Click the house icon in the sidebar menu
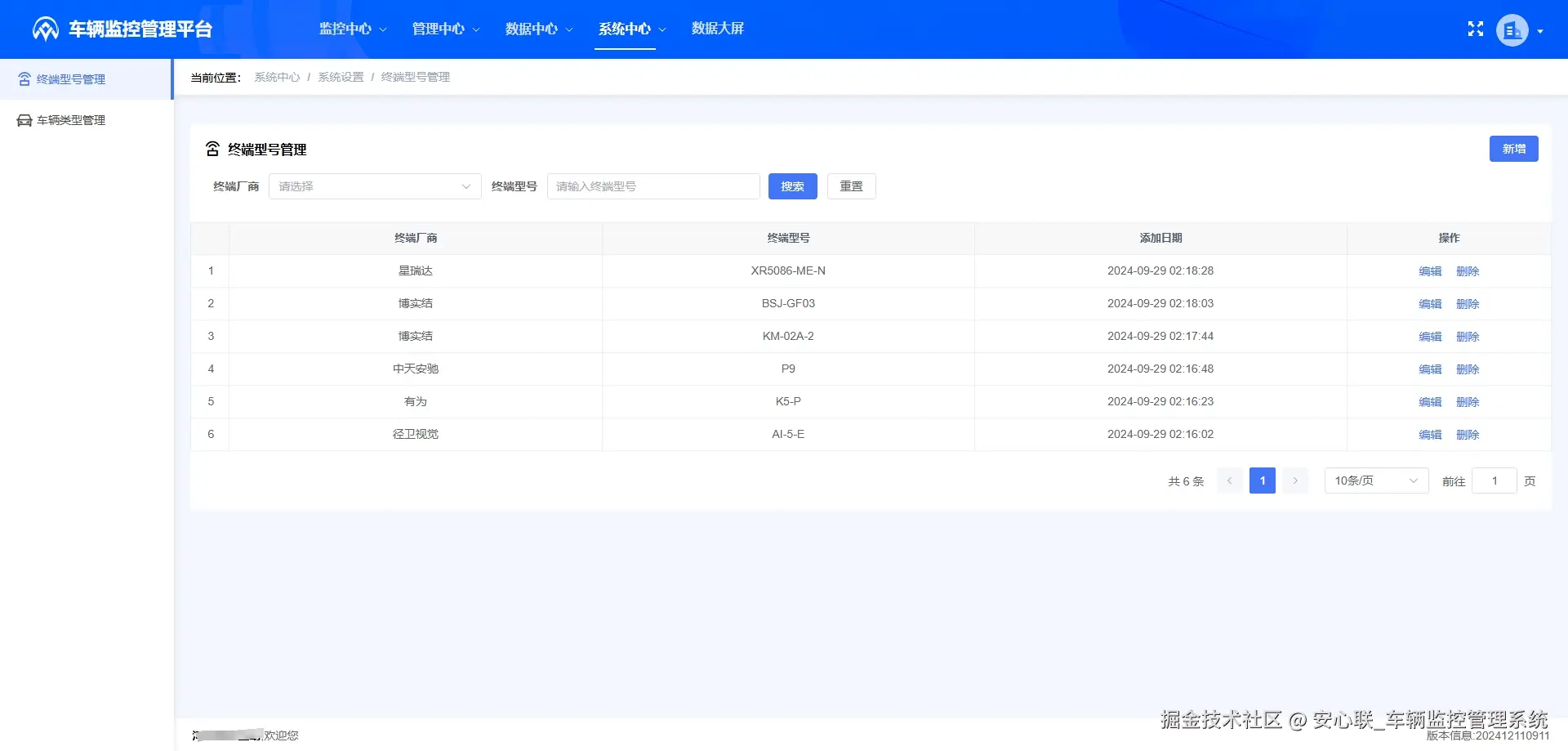The width and height of the screenshot is (1568, 751). 23,78
